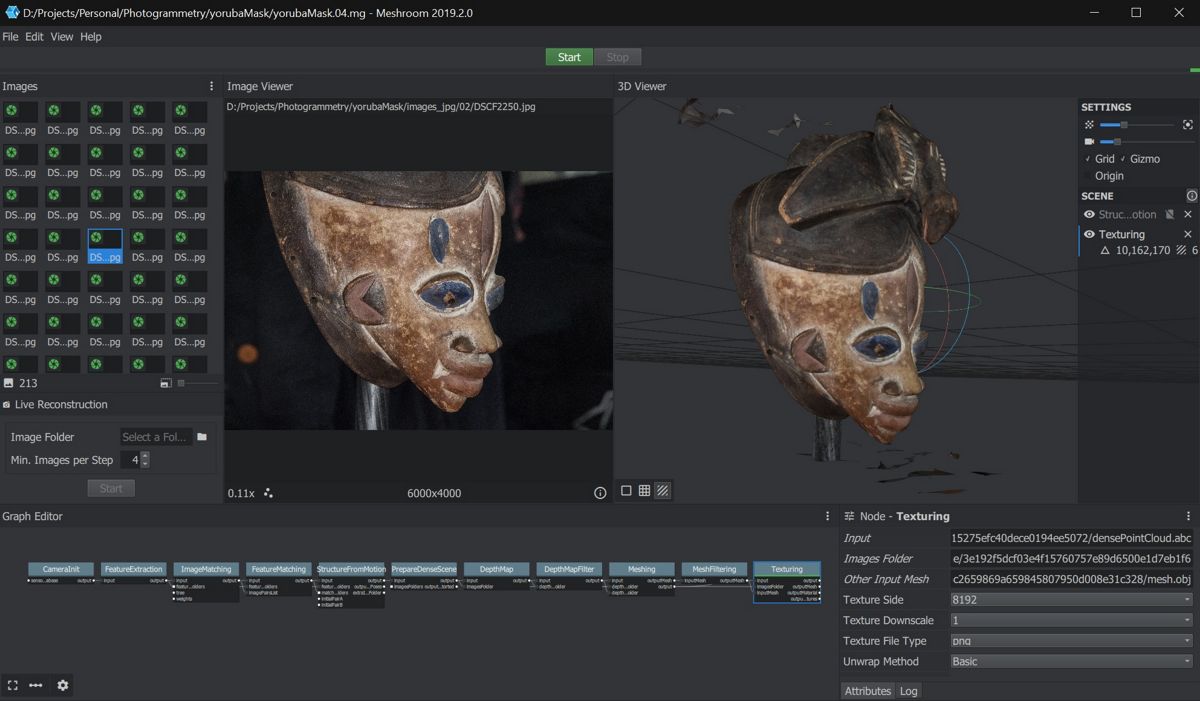This screenshot has height=701, width=1200.
Task: Adjust the point size slider in Settings
Action: click(1124, 125)
